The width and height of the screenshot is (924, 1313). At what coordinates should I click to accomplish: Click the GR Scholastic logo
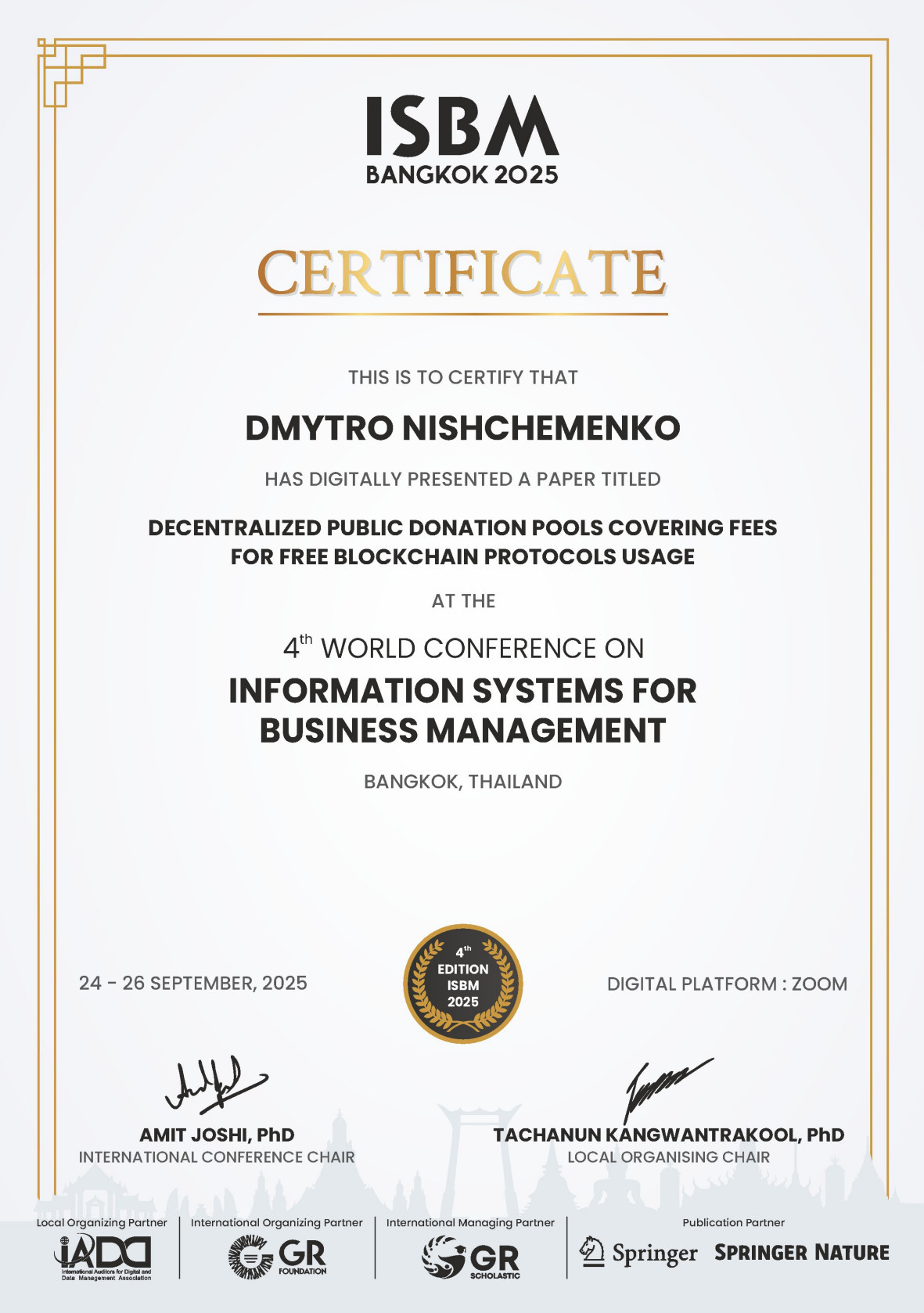click(470, 1257)
